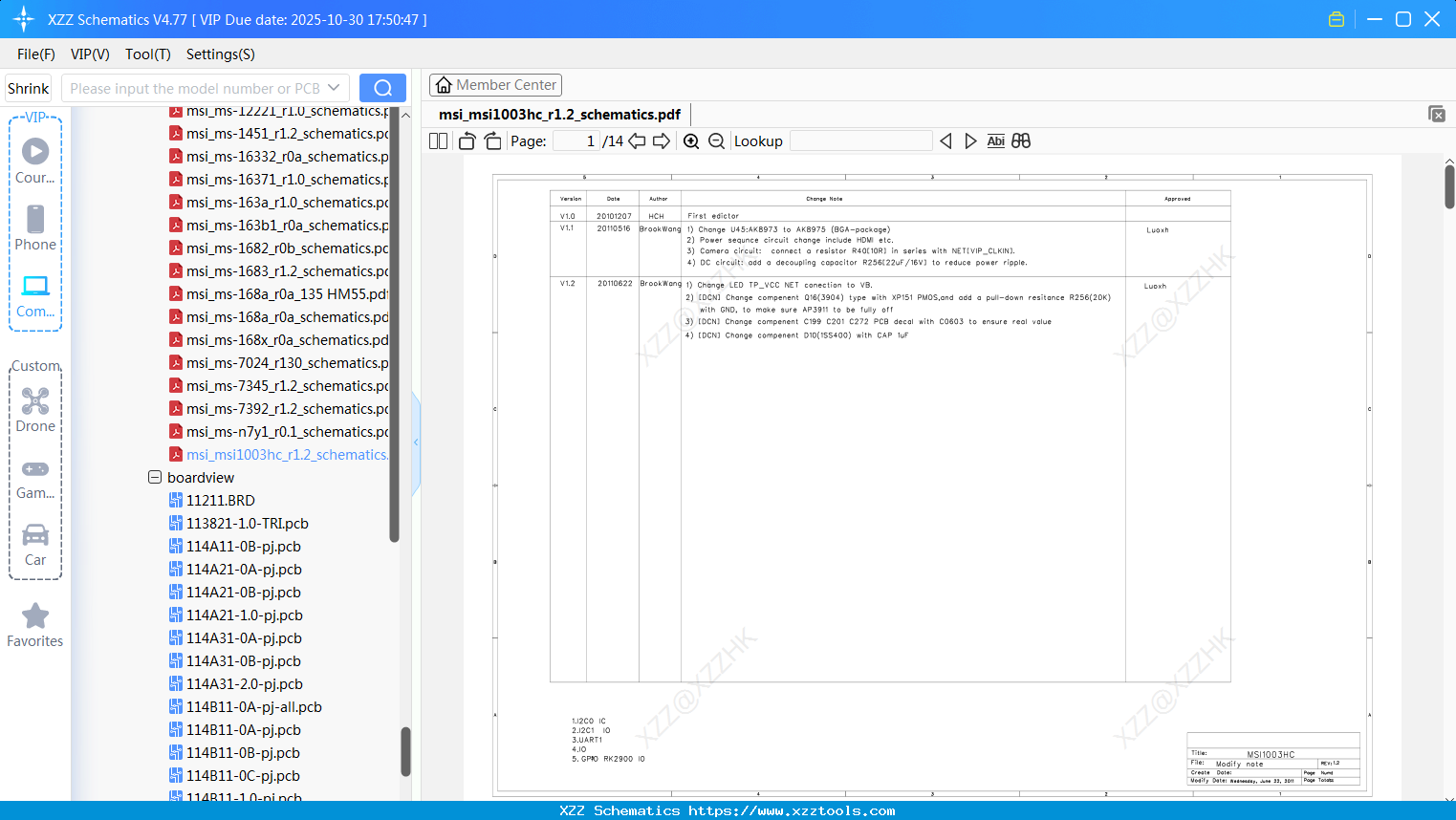Zoom out of the schematic
The height and width of the screenshot is (820, 1456).
717,141
